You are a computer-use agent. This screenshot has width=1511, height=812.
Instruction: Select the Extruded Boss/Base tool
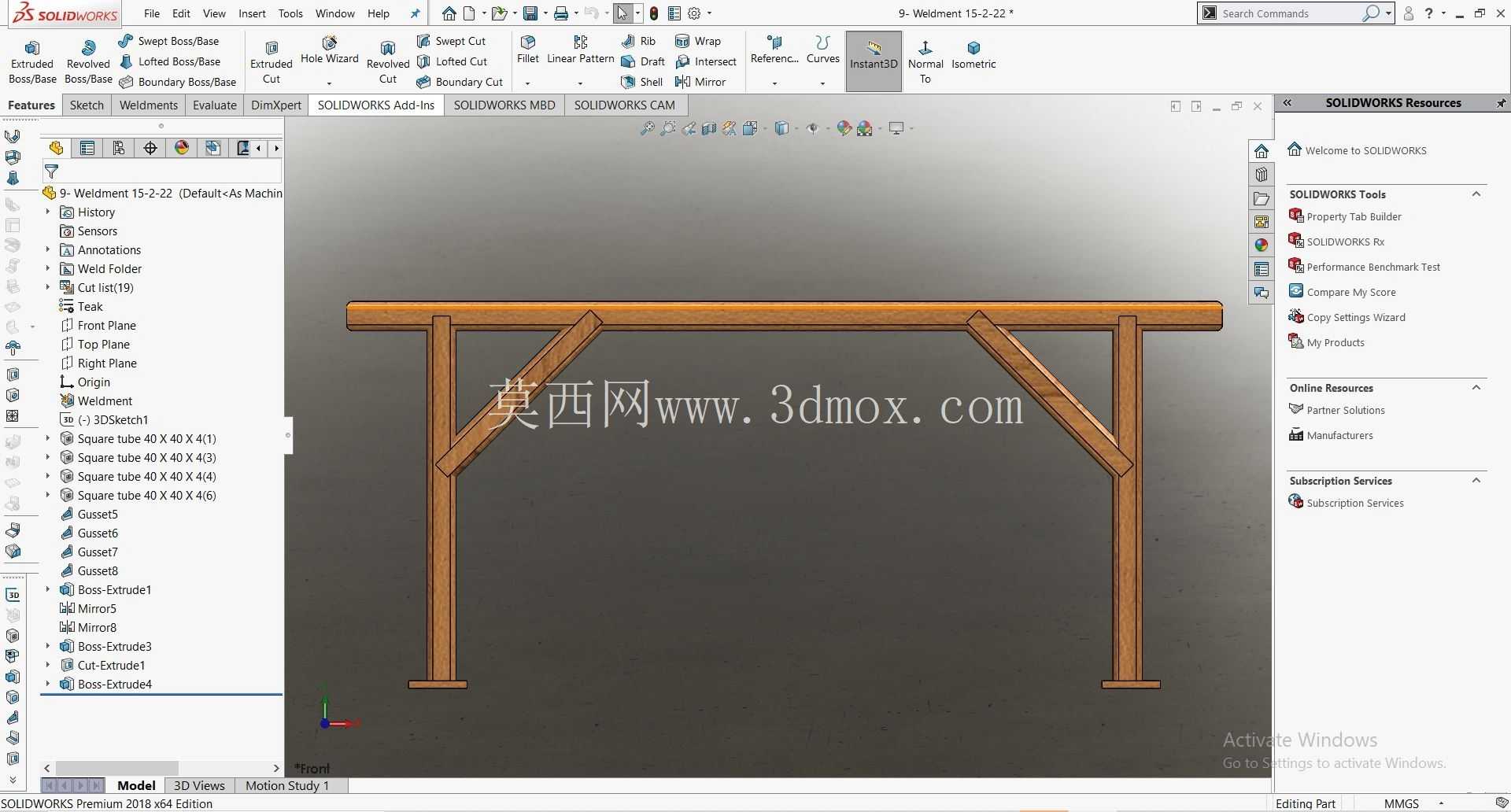32,62
